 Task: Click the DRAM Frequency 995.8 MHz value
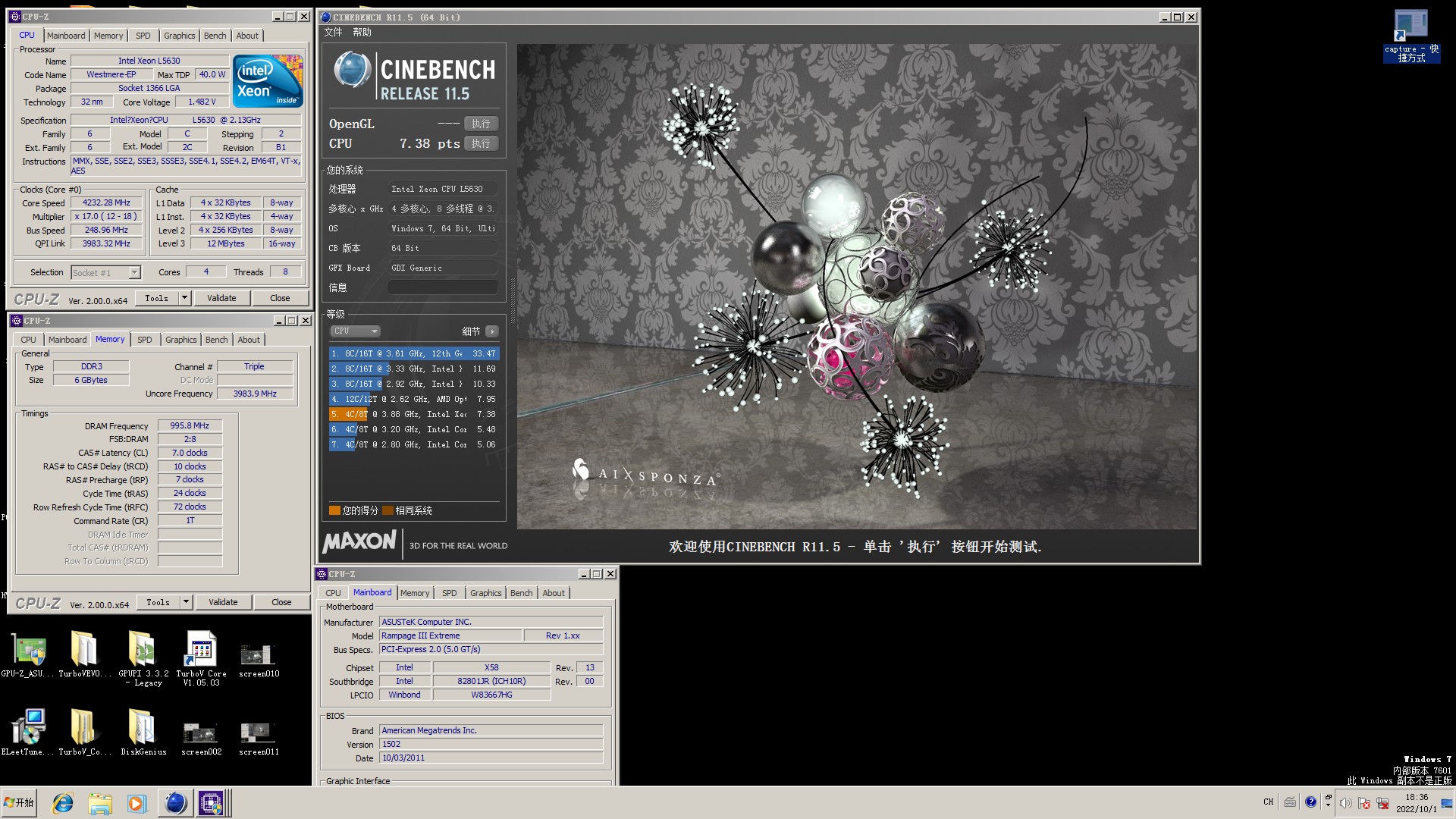190,425
